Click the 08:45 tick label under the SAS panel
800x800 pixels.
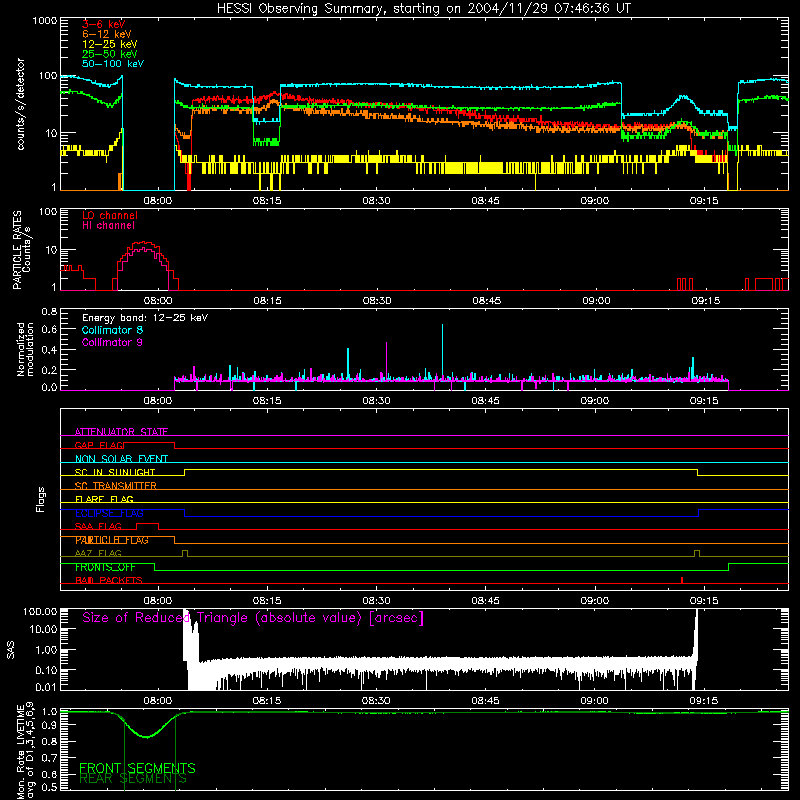[x=485, y=701]
